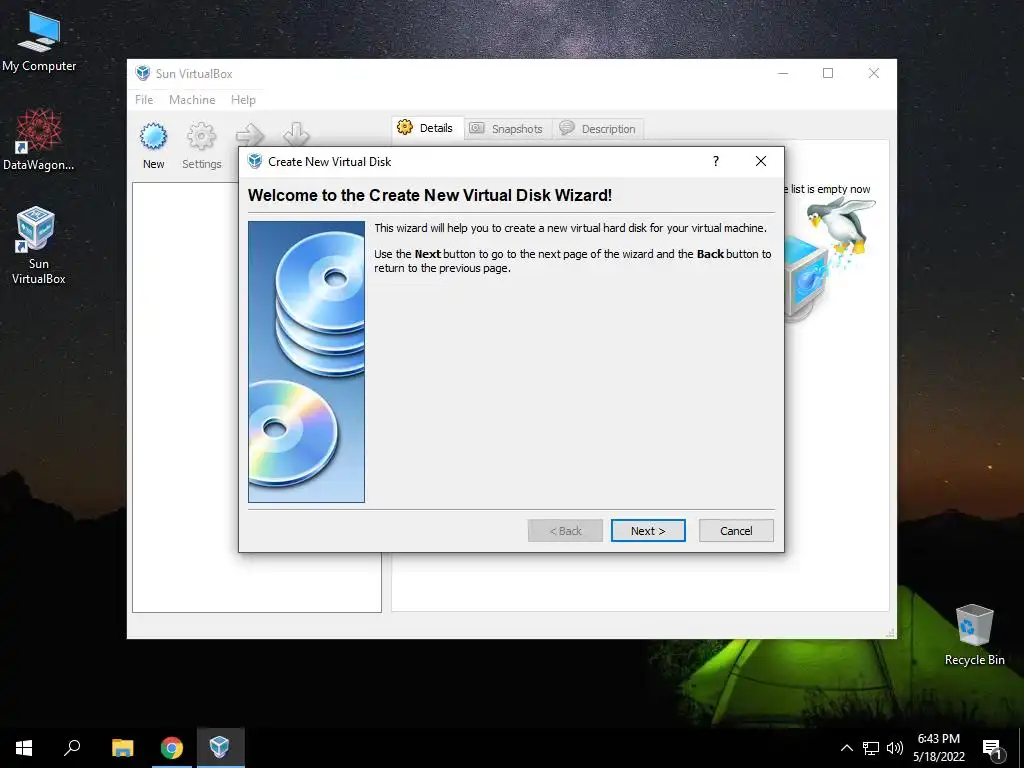This screenshot has width=1024, height=768.
Task: Open the Windows Start menu
Action: click(x=24, y=748)
